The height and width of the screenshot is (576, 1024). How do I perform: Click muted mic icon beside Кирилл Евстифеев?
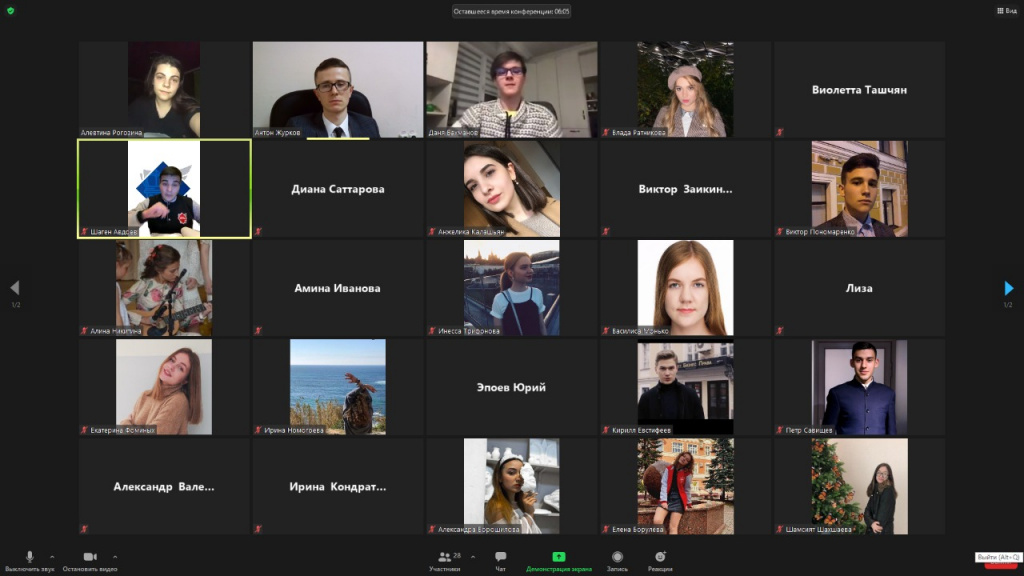[605, 430]
